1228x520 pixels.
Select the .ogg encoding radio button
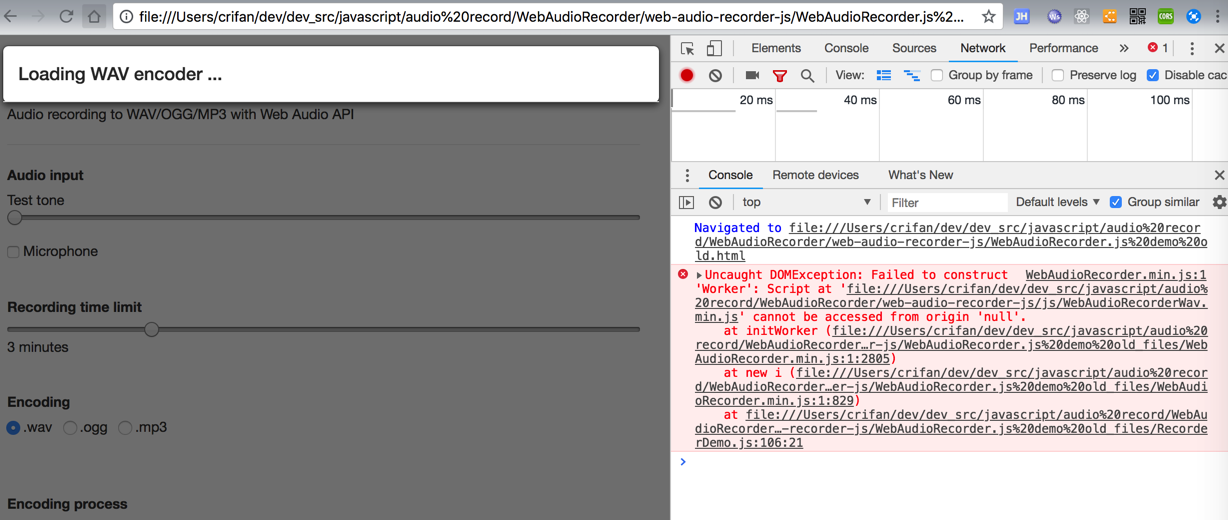[70, 428]
